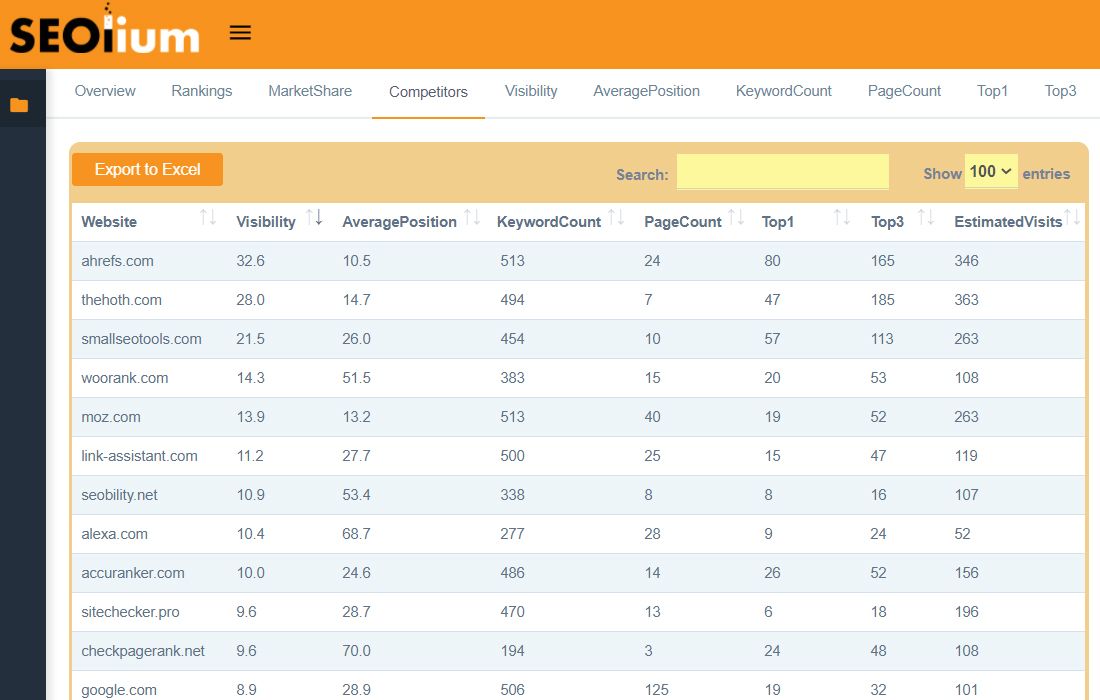
Task: Click alexa.com keyword count 277
Action: click(x=512, y=534)
